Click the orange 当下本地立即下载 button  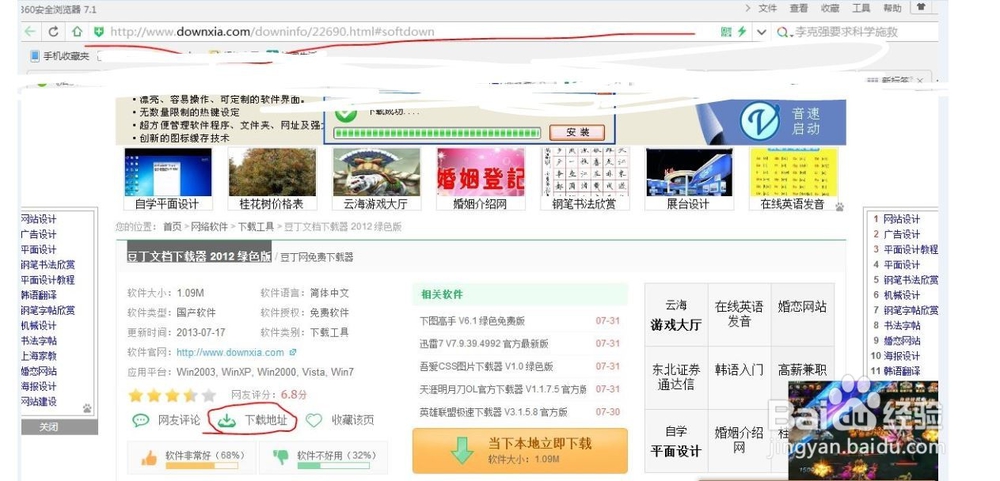pos(520,450)
